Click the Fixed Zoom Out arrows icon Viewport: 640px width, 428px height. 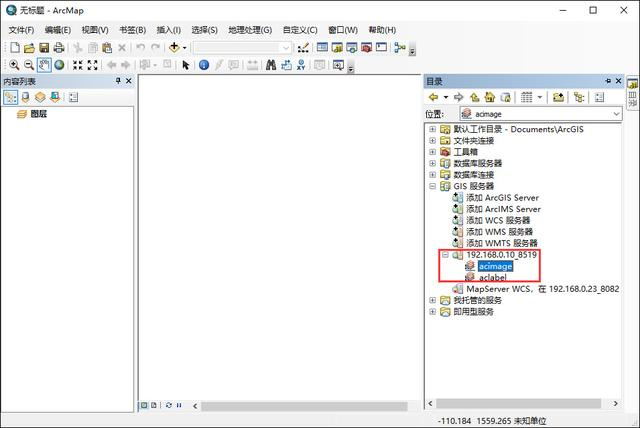click(x=93, y=65)
